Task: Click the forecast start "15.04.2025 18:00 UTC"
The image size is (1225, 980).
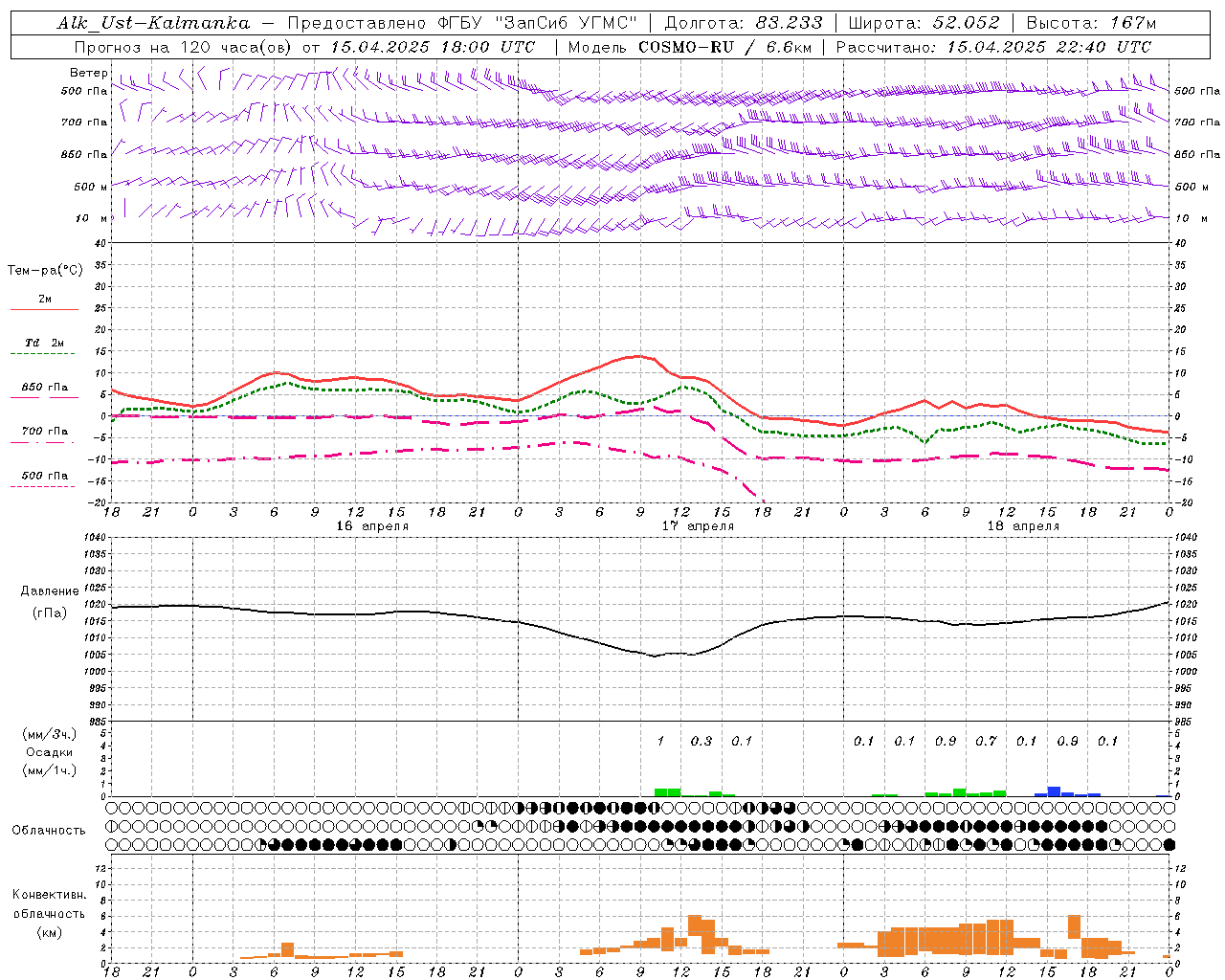Action: coord(433,47)
